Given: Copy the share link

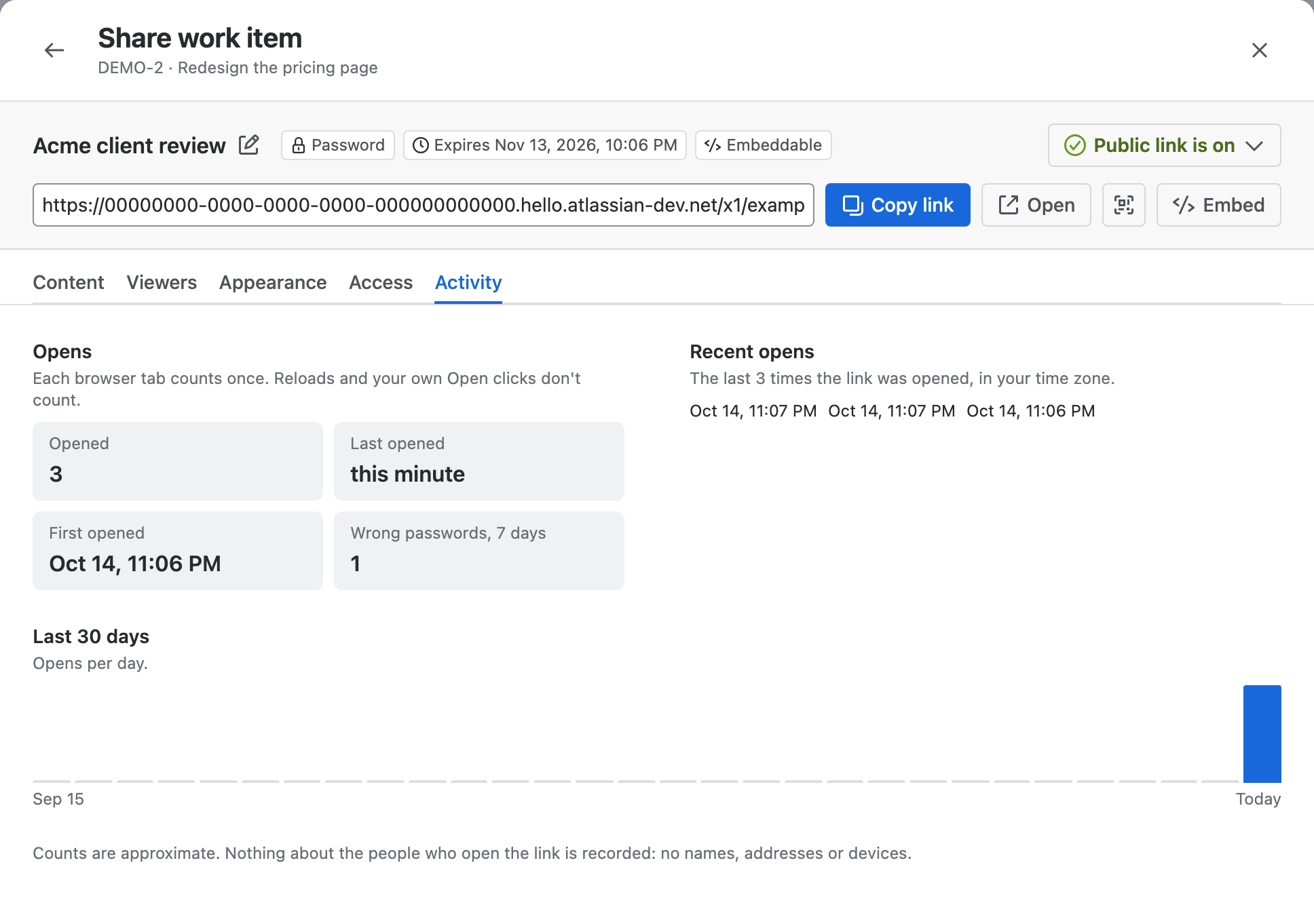Looking at the screenshot, I should click(x=898, y=205).
